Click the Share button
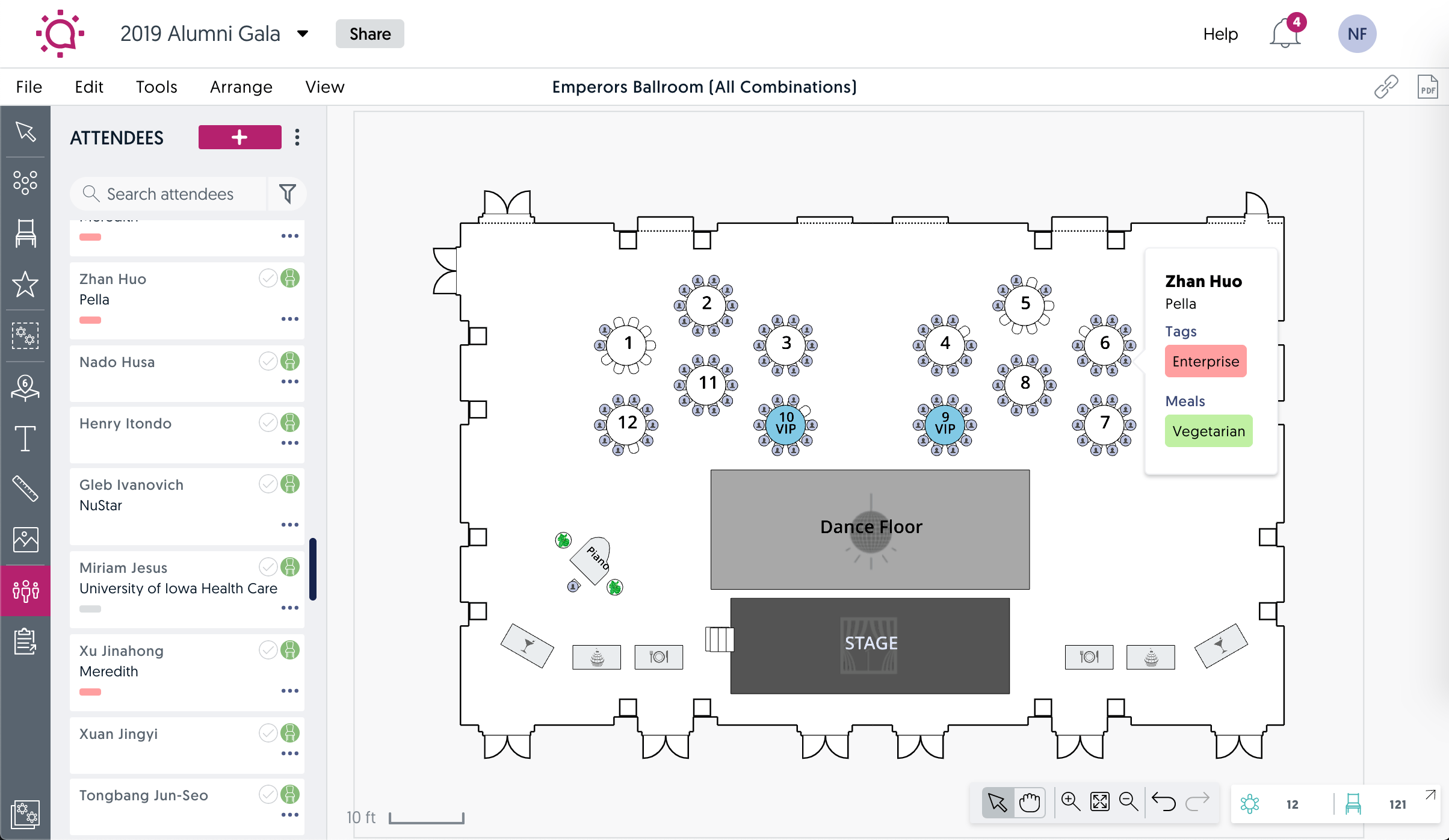Screen dimensions: 1449x840 (x=370, y=34)
